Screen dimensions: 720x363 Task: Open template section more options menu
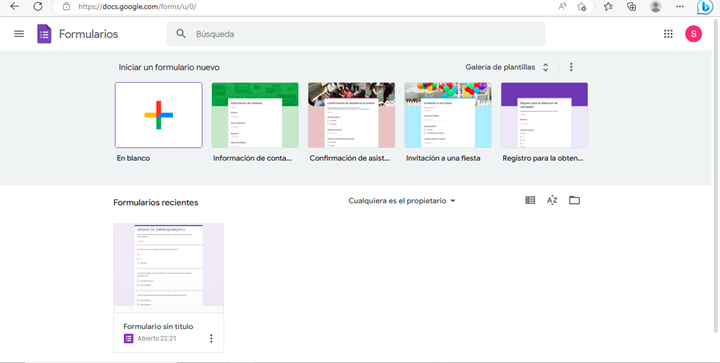571,67
